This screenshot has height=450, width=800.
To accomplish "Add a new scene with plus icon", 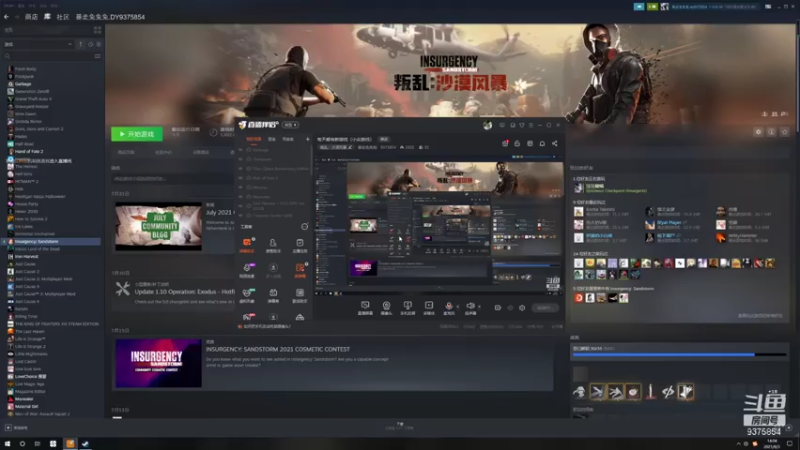I will [x=308, y=139].
